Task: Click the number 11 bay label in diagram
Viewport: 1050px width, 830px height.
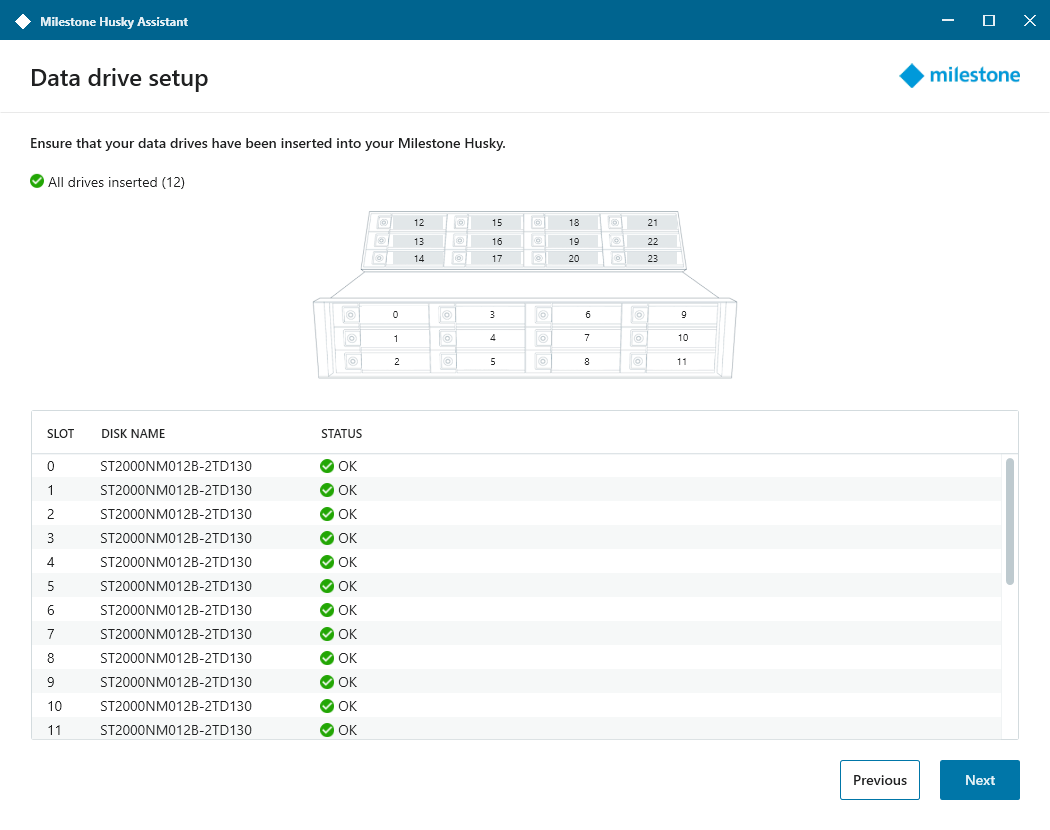Action: point(682,362)
